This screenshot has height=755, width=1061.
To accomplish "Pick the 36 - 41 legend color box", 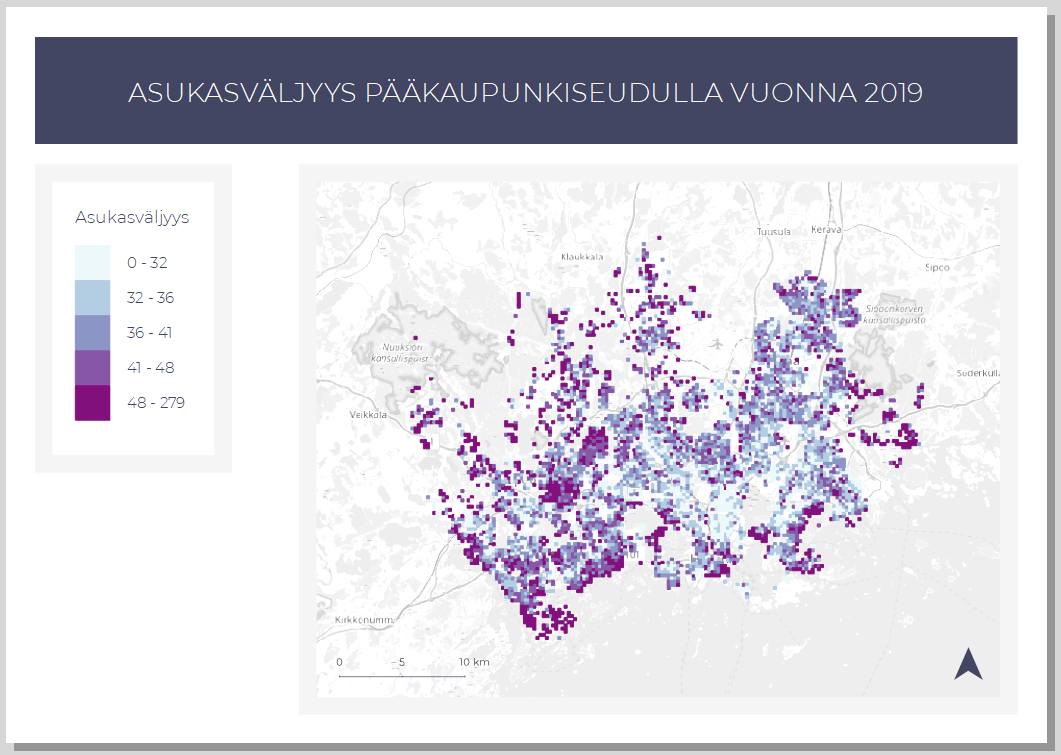I will pyautogui.click(x=92, y=333).
